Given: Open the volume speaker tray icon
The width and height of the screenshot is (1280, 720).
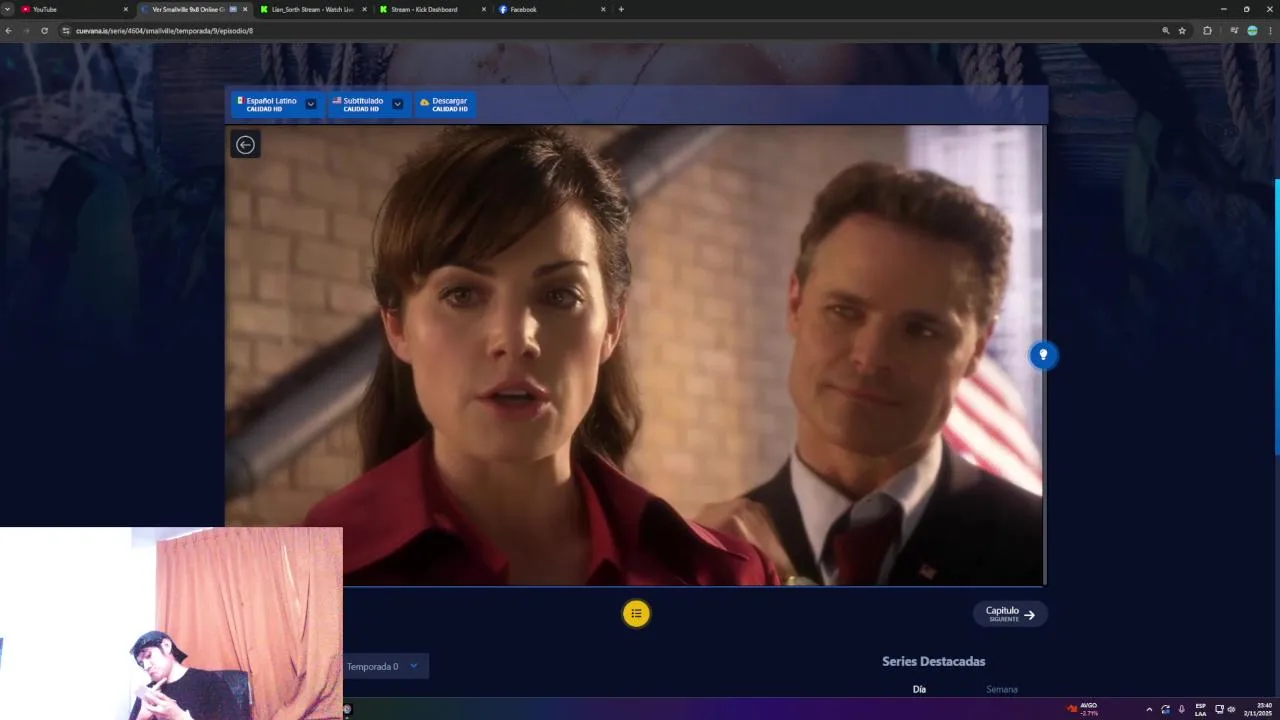Looking at the screenshot, I should pos(1231,709).
